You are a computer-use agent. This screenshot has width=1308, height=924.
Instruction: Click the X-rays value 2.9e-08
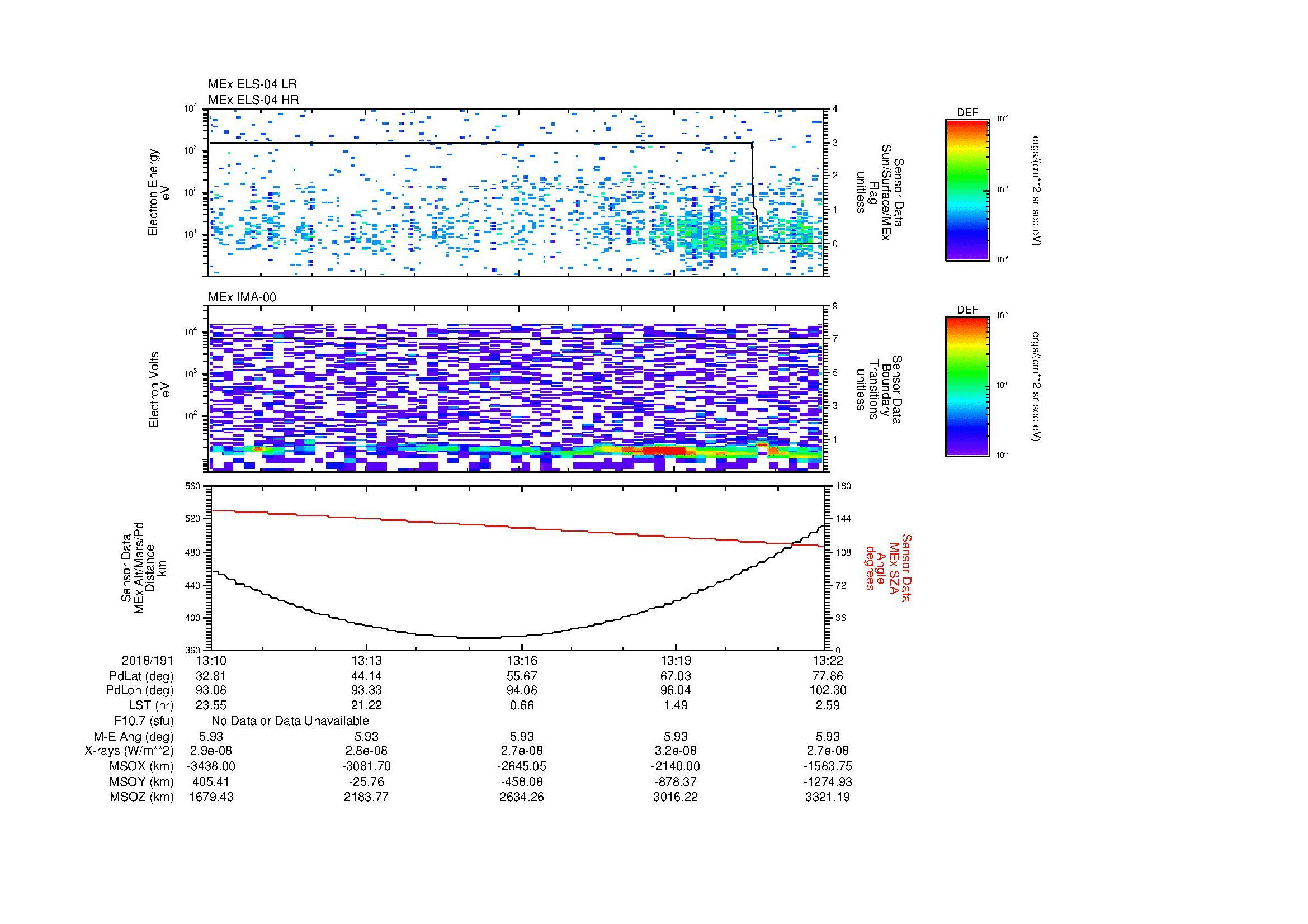[210, 751]
